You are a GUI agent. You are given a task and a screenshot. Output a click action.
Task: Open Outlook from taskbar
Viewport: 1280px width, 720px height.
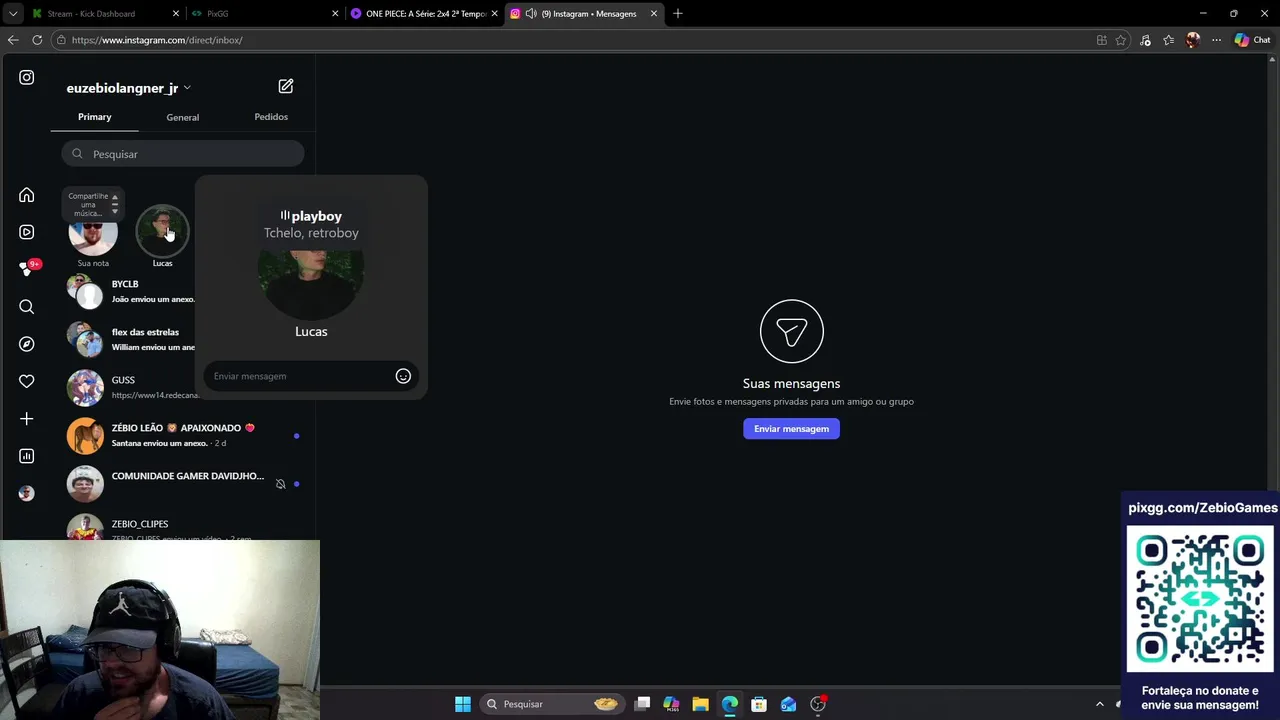[x=788, y=704]
